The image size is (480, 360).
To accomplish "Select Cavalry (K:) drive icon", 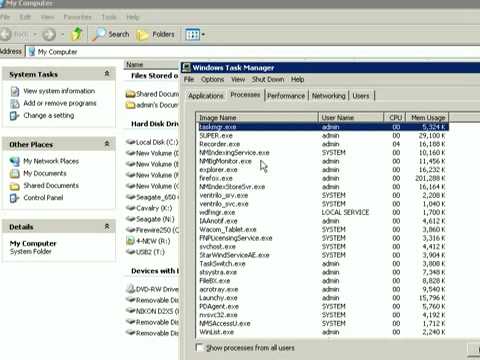I will tap(130, 208).
